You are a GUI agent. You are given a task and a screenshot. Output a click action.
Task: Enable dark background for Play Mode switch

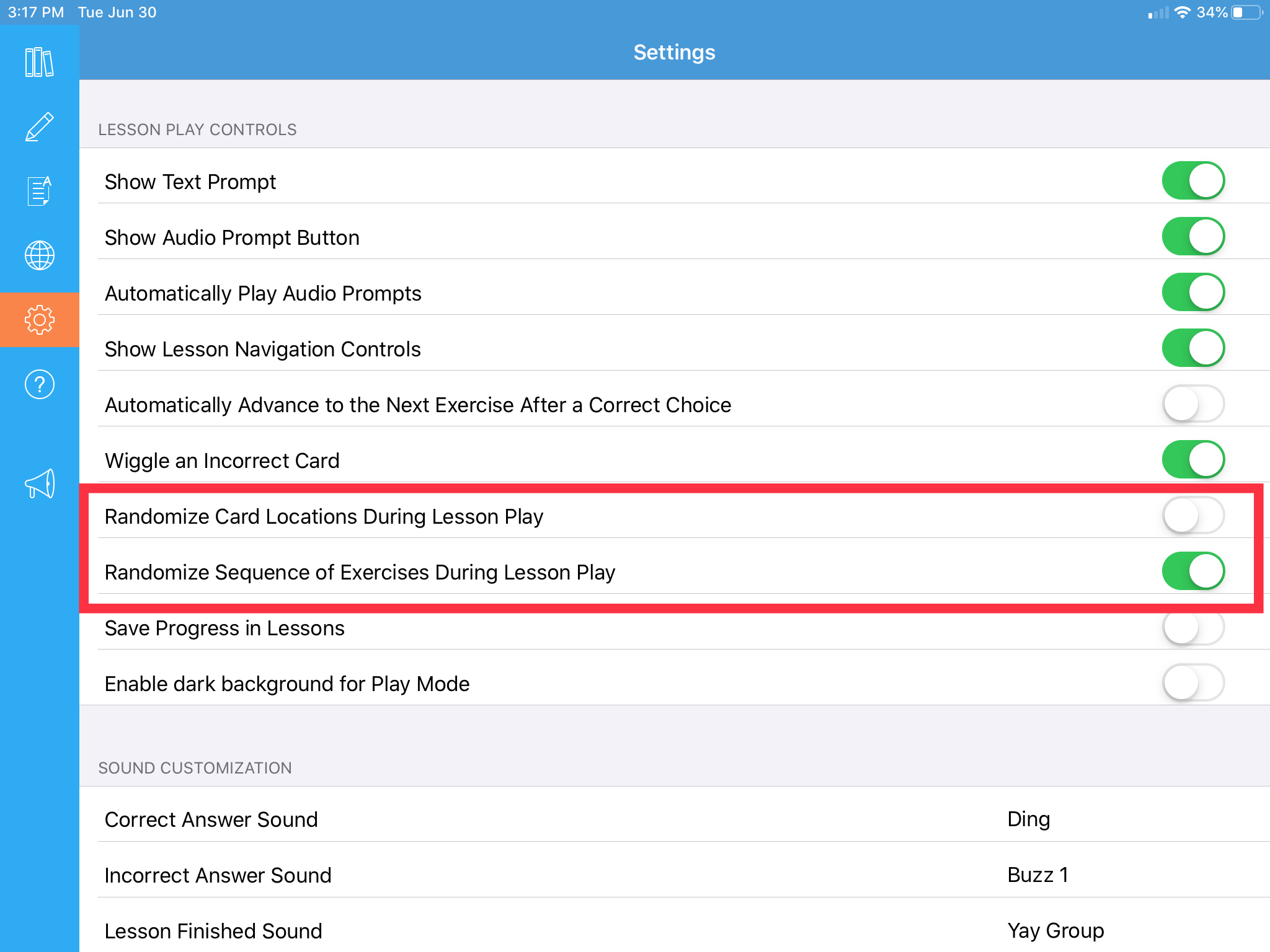[1193, 683]
